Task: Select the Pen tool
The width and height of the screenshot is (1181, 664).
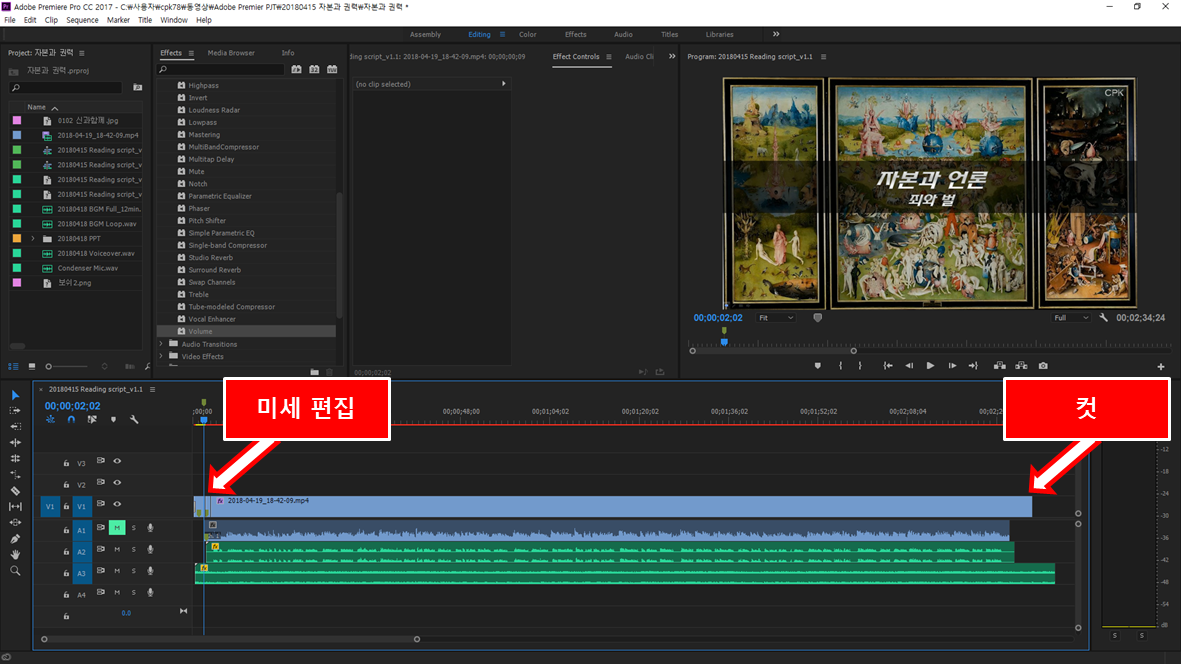Action: [15, 539]
